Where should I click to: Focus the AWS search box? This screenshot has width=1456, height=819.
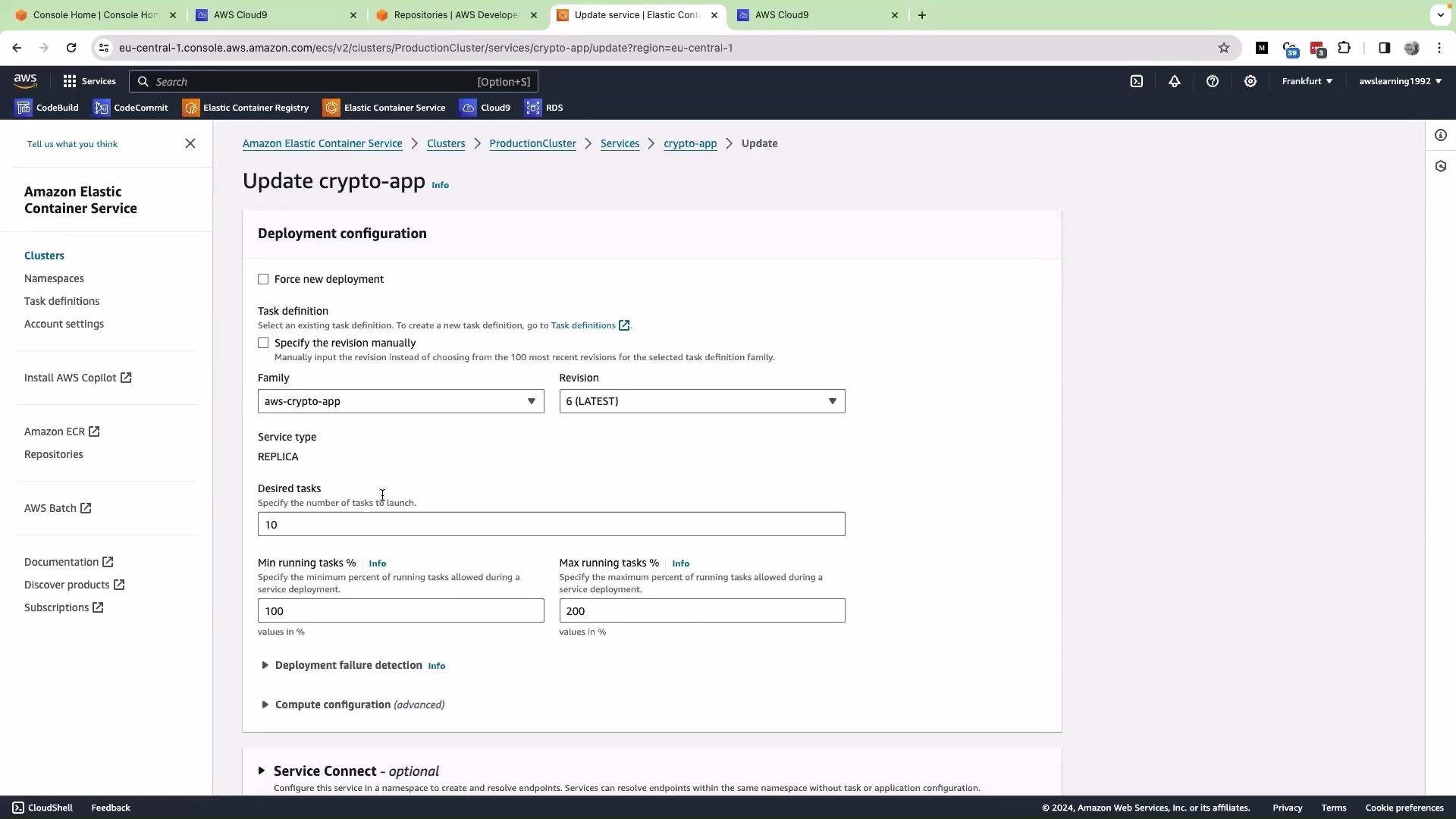334,81
